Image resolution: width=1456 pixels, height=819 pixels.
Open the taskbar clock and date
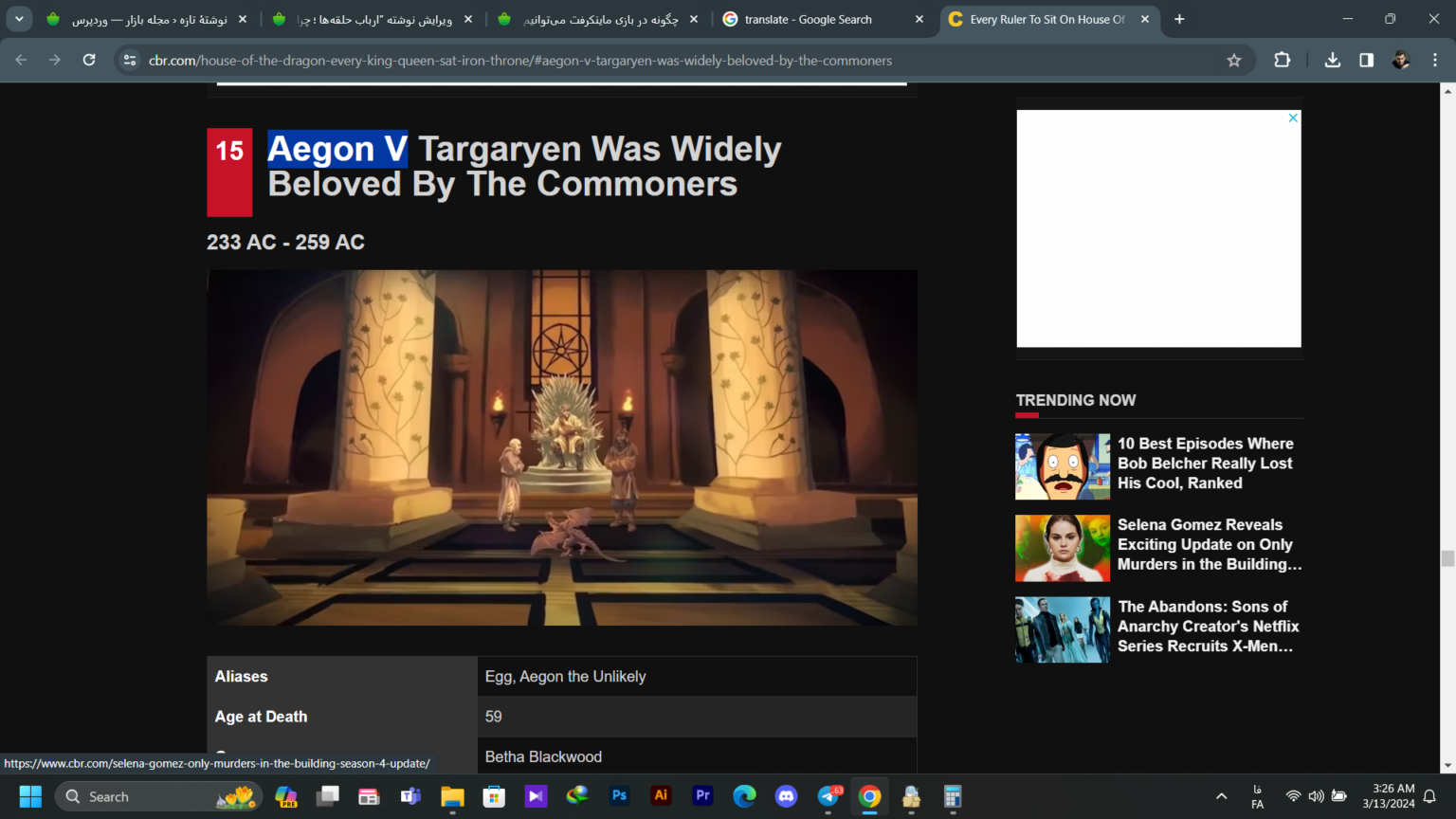coord(1389,796)
